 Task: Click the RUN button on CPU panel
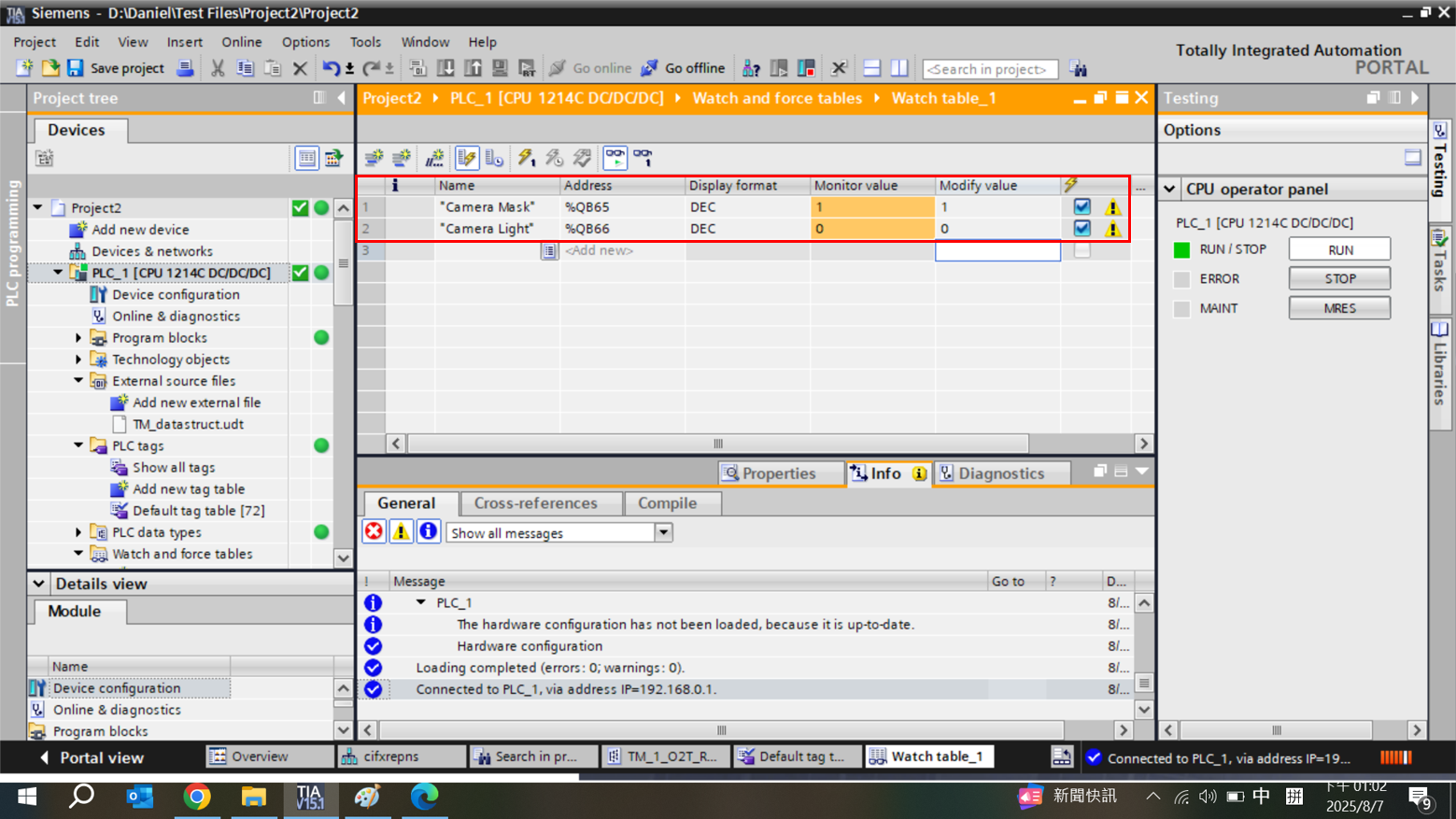(x=1340, y=249)
